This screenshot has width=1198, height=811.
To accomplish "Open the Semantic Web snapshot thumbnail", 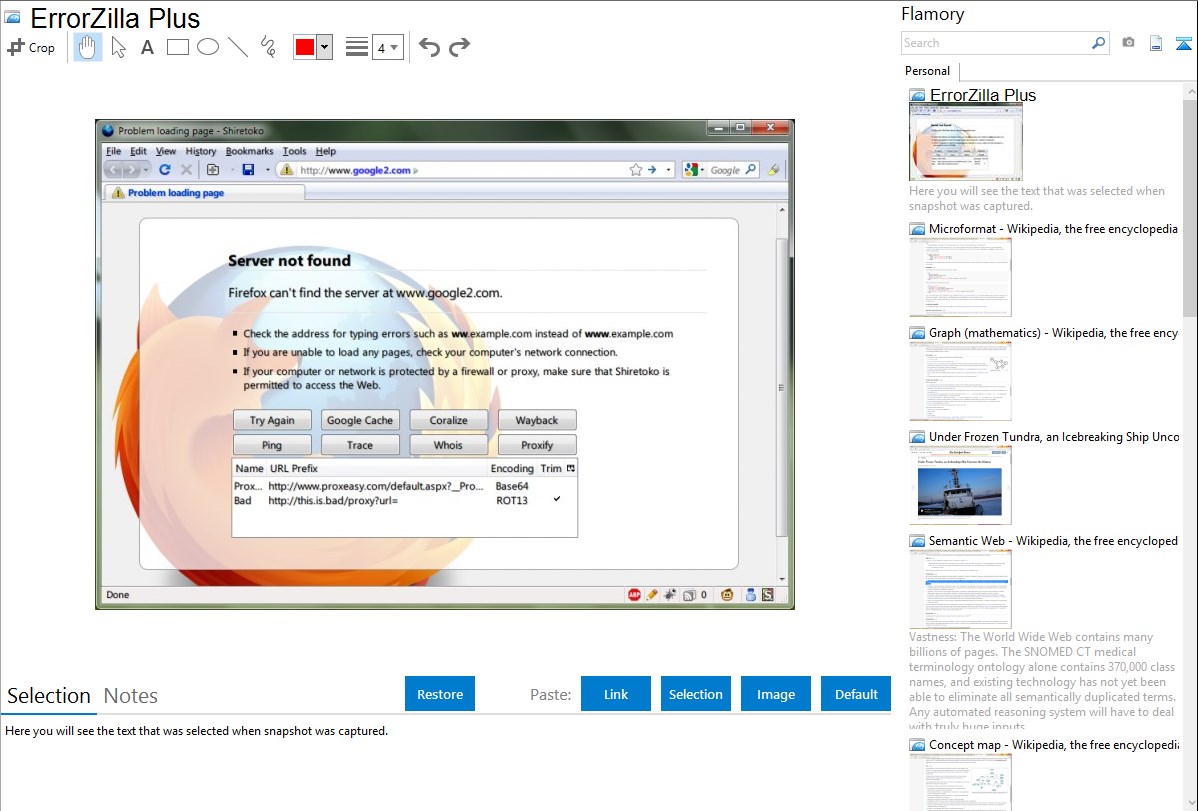I will (960, 589).
